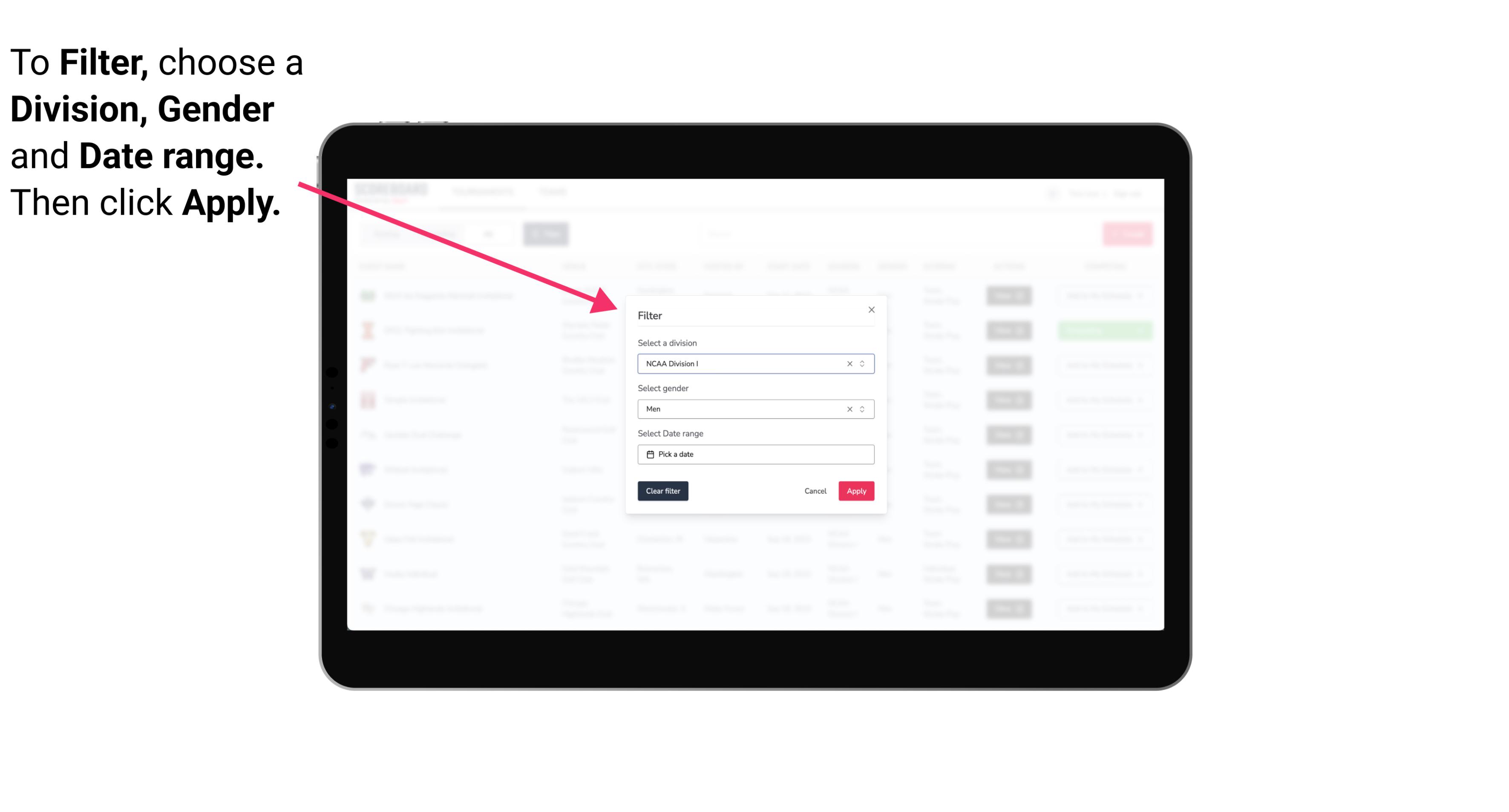Viewport: 1509px width, 812px height.
Task: Click Cancel to dismiss the filter dialog
Action: (x=816, y=491)
